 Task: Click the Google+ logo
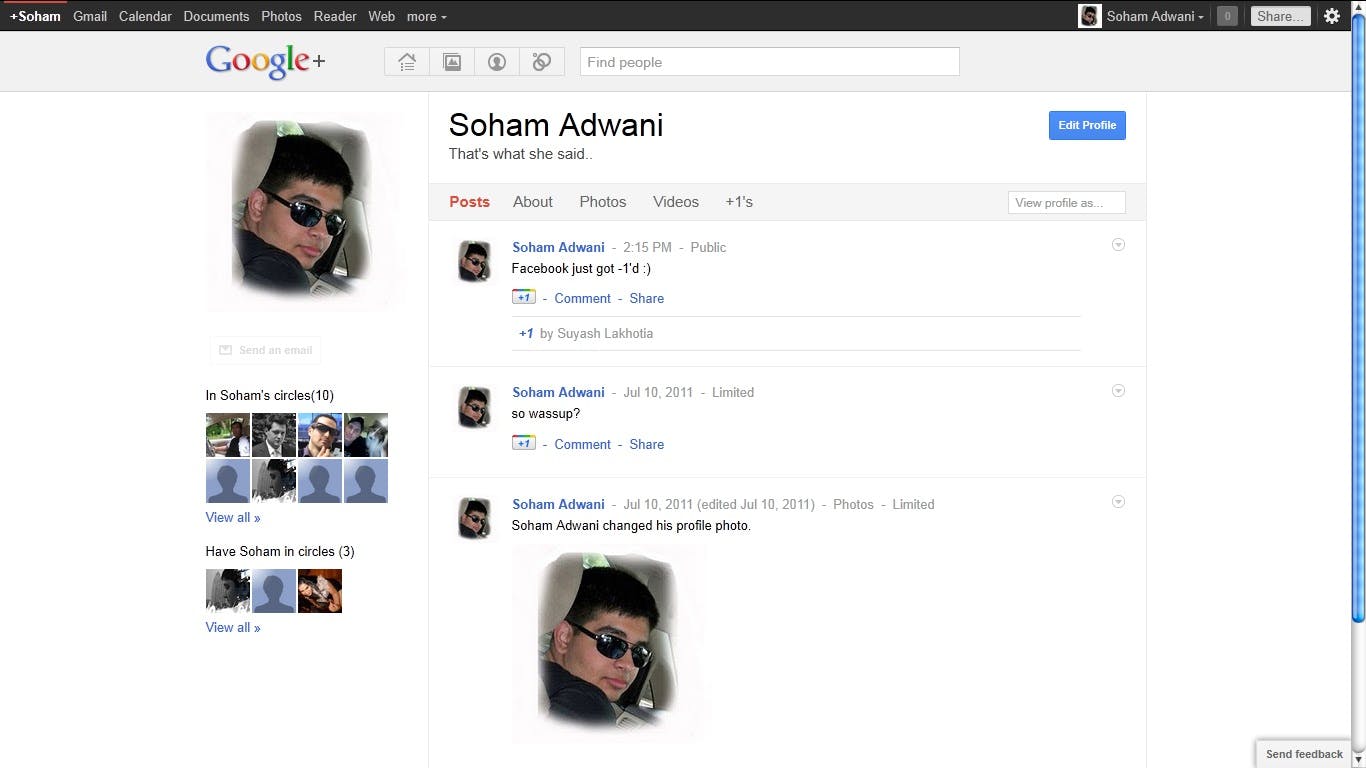(265, 62)
